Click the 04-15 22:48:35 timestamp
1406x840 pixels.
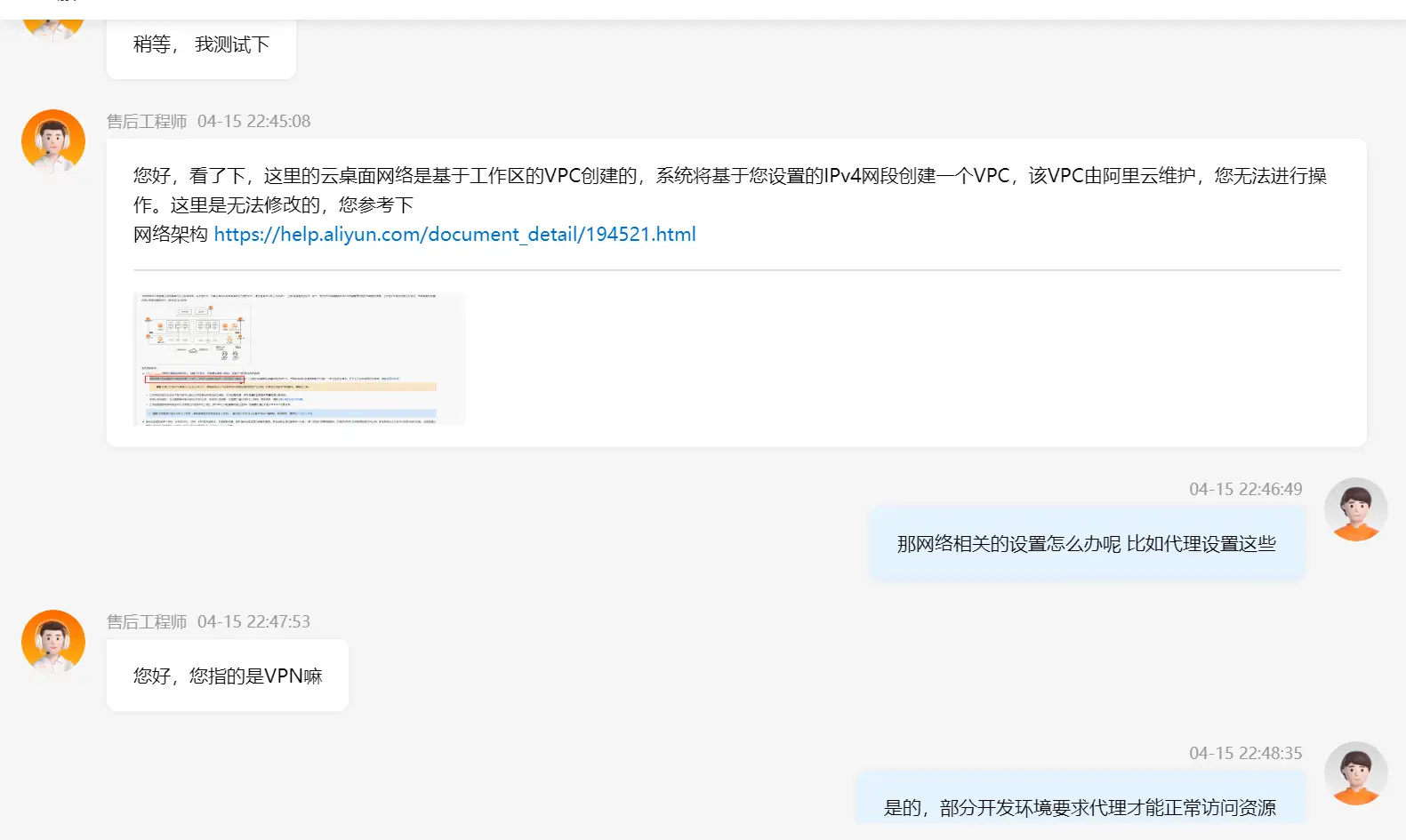point(1245,754)
